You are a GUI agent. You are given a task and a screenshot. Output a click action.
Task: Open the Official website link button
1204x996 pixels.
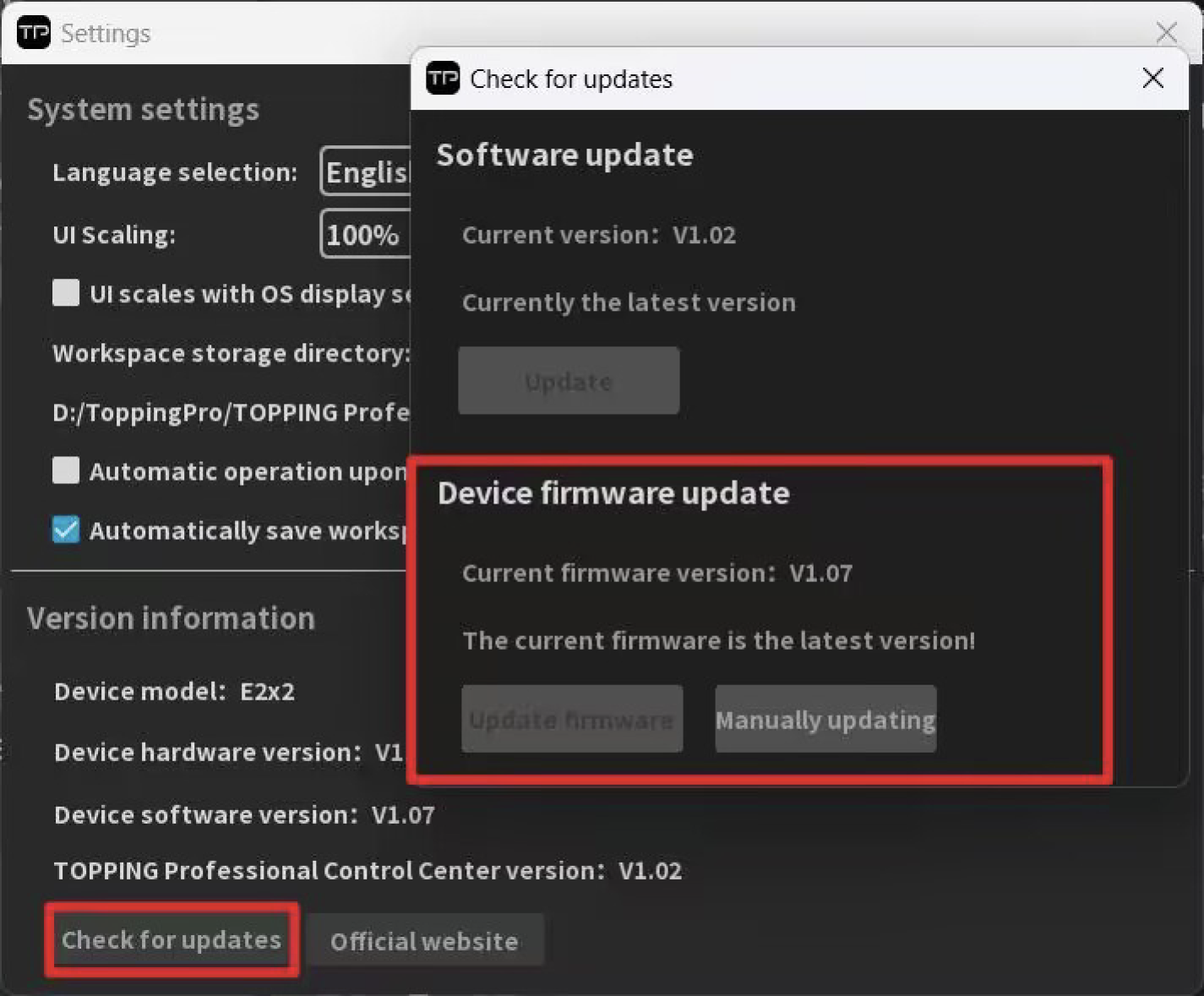pos(424,941)
